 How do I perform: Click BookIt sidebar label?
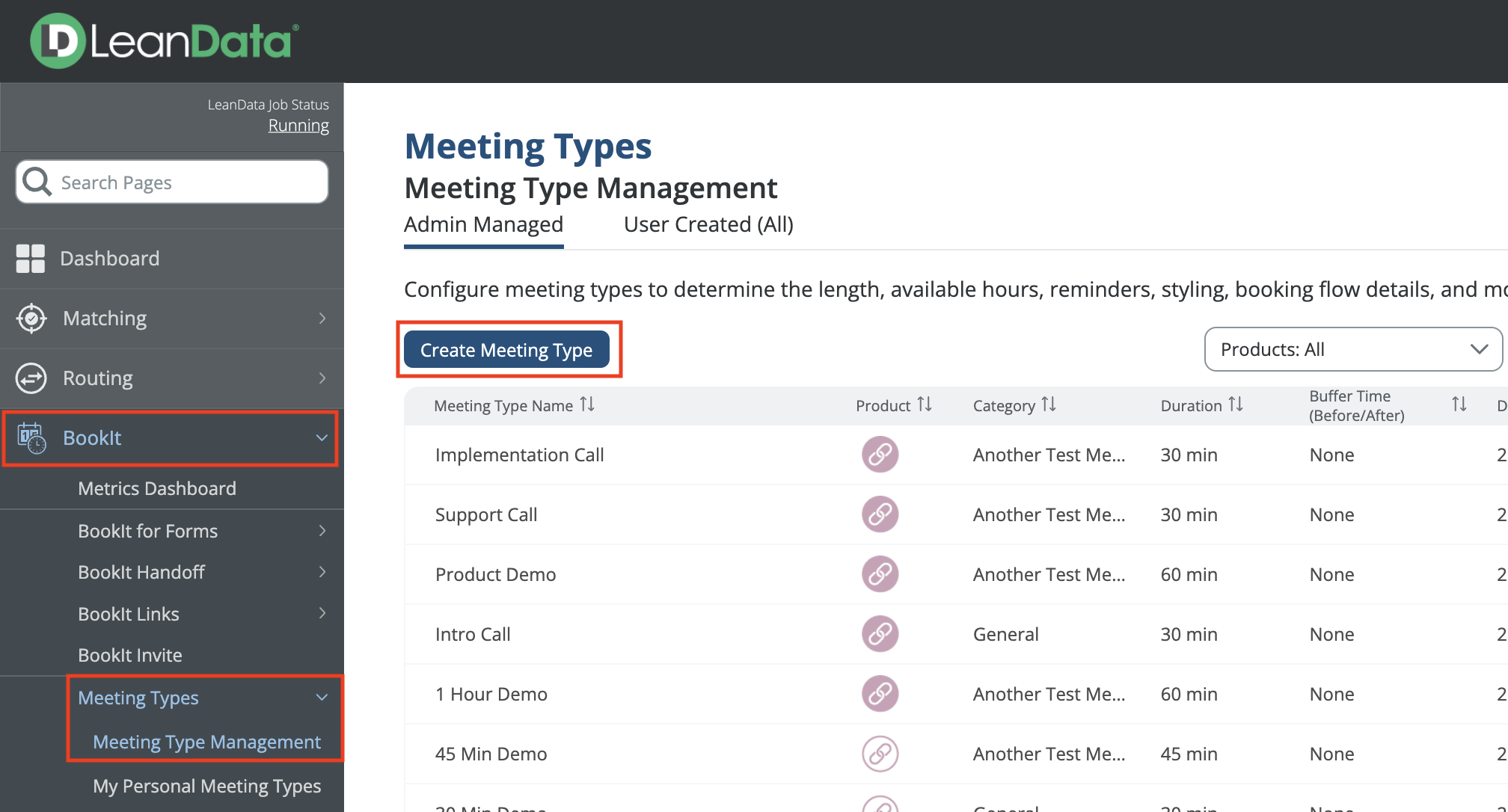92,438
